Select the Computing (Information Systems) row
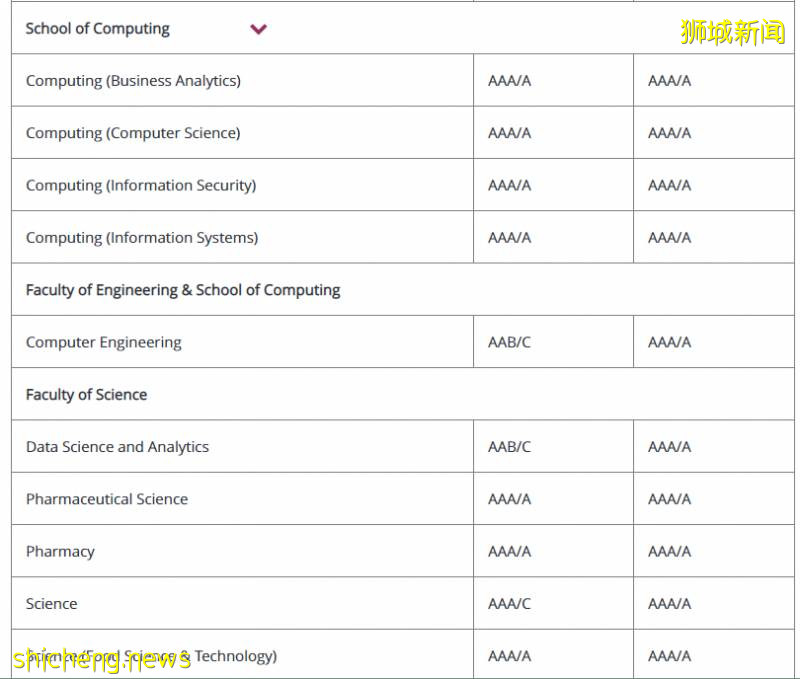 click(140, 238)
